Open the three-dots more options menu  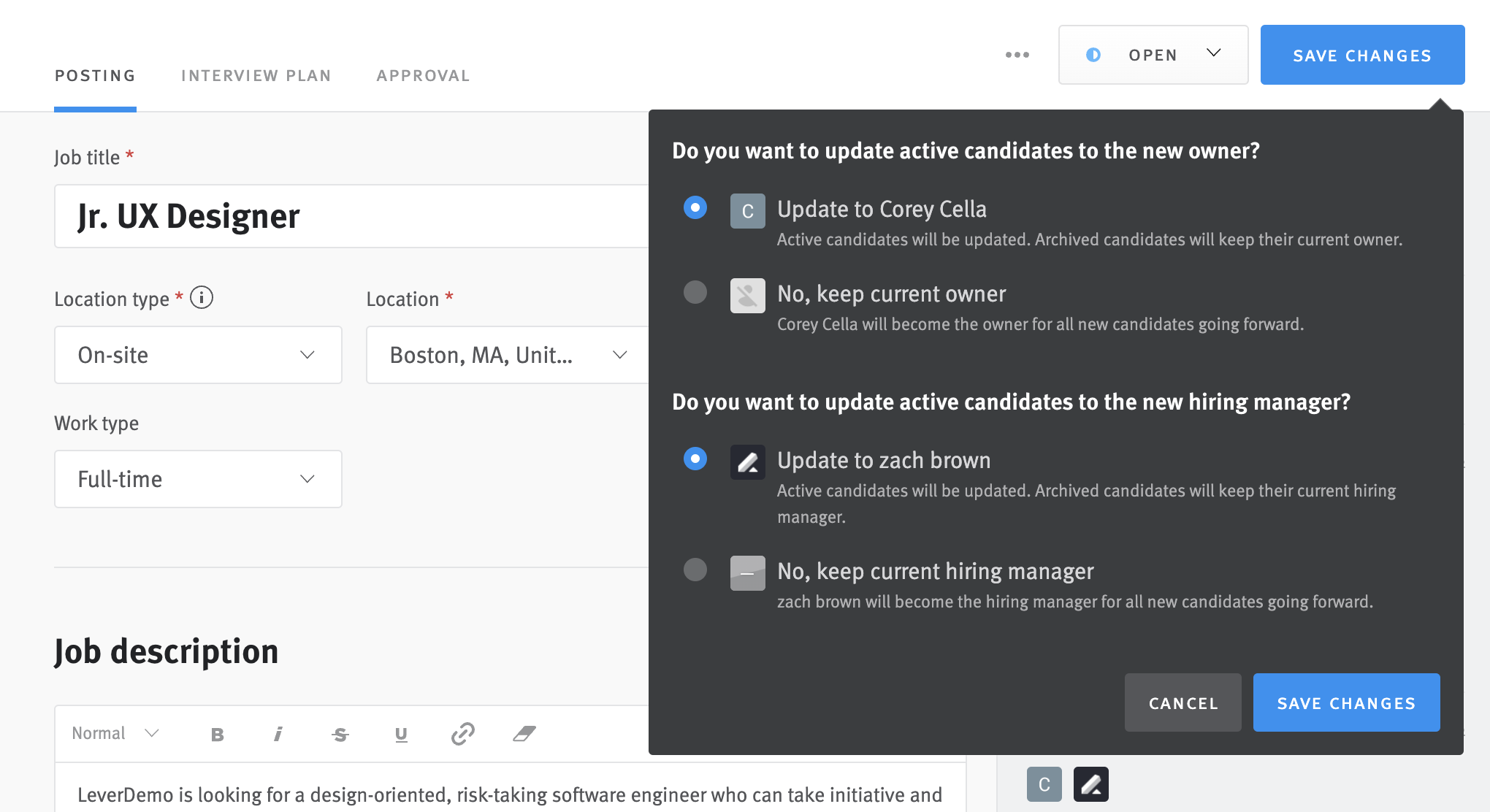pos(1017,55)
